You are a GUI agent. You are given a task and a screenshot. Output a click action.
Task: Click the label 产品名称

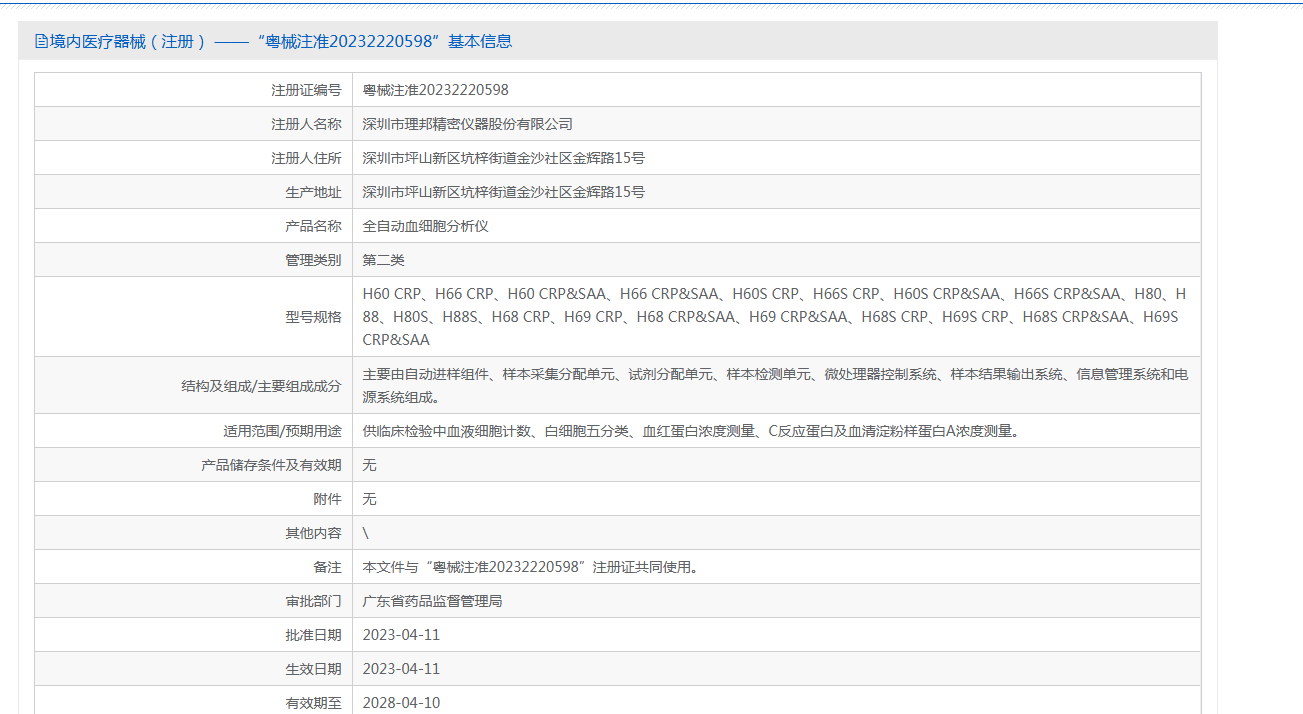tap(313, 226)
